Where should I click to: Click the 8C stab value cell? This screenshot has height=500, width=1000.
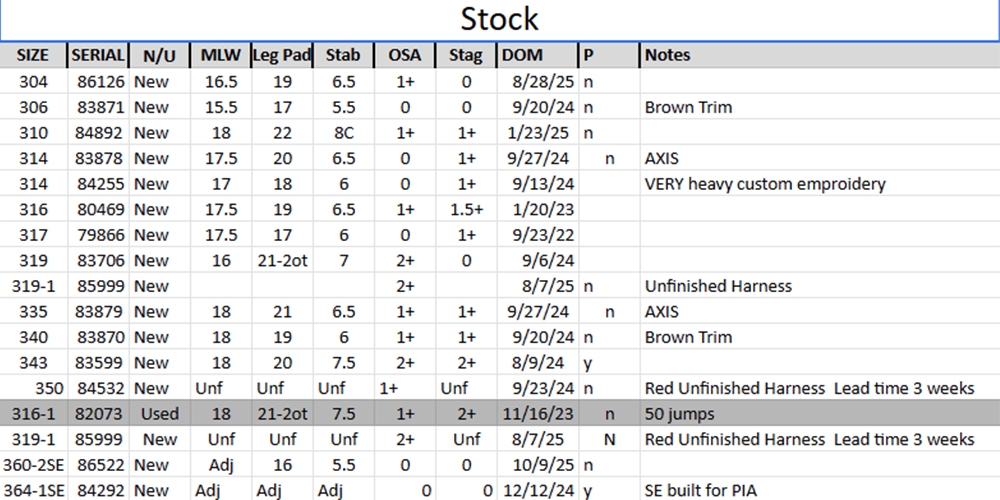343,132
